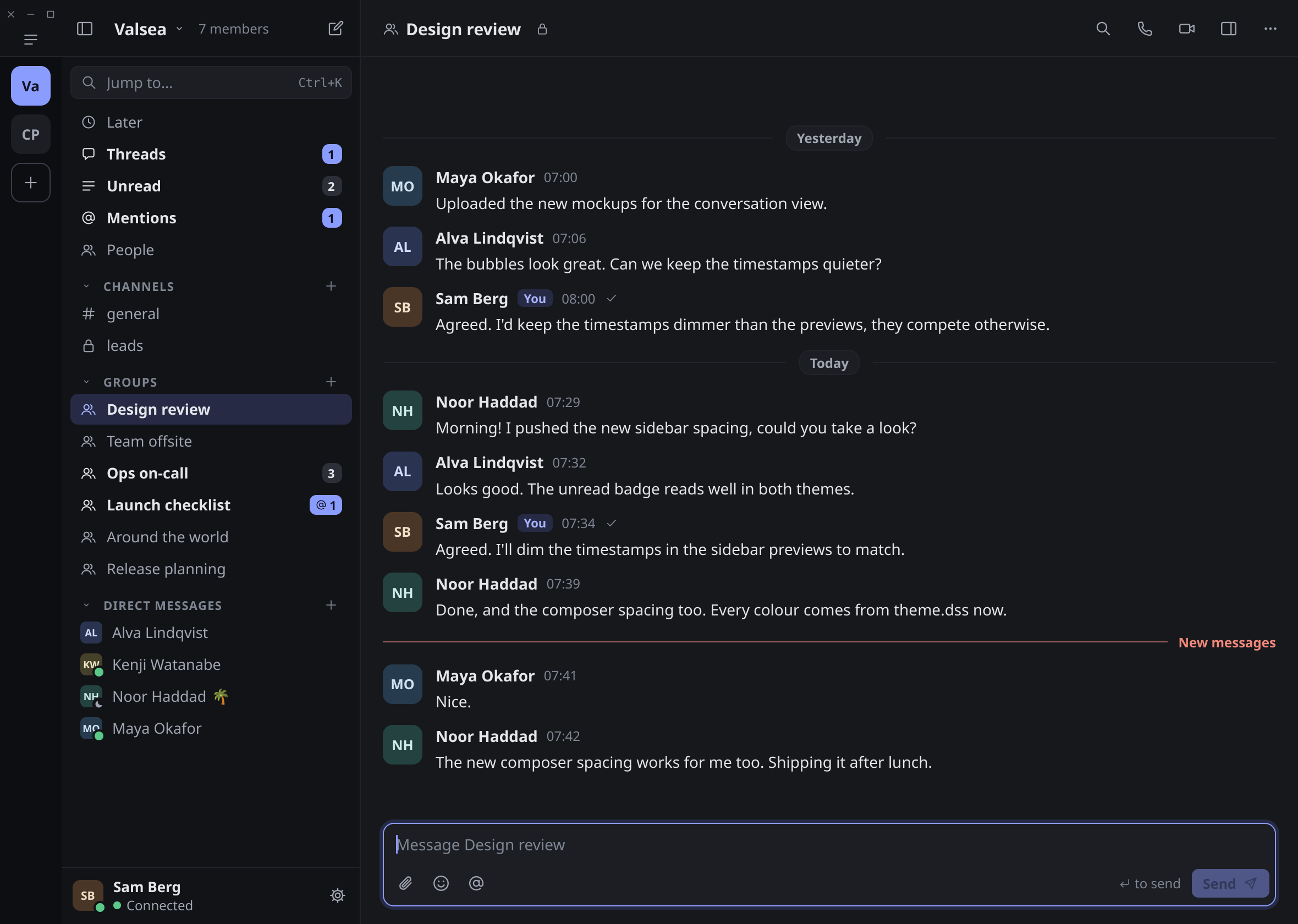Viewport: 1298px width, 924px height.
Task: Open the more options menu
Action: [x=1270, y=29]
